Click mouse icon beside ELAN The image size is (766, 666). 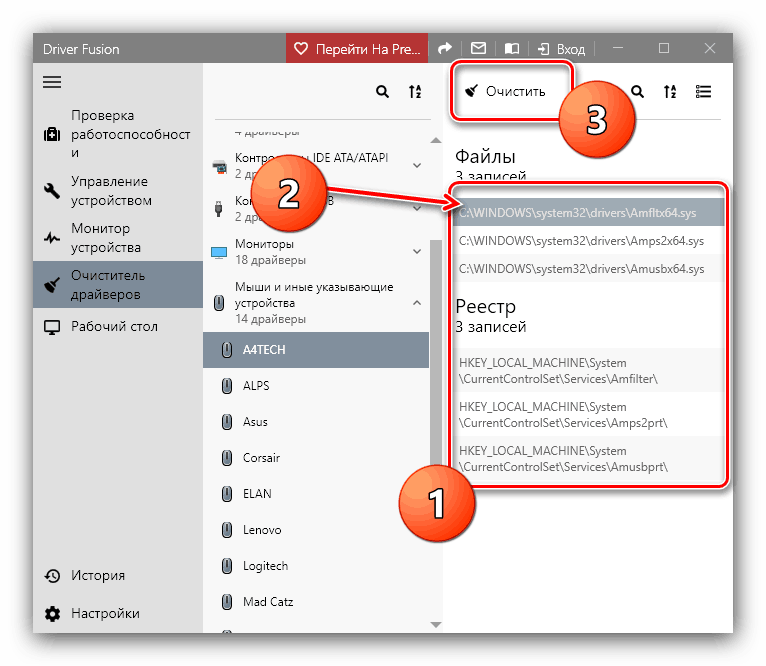[x=227, y=494]
